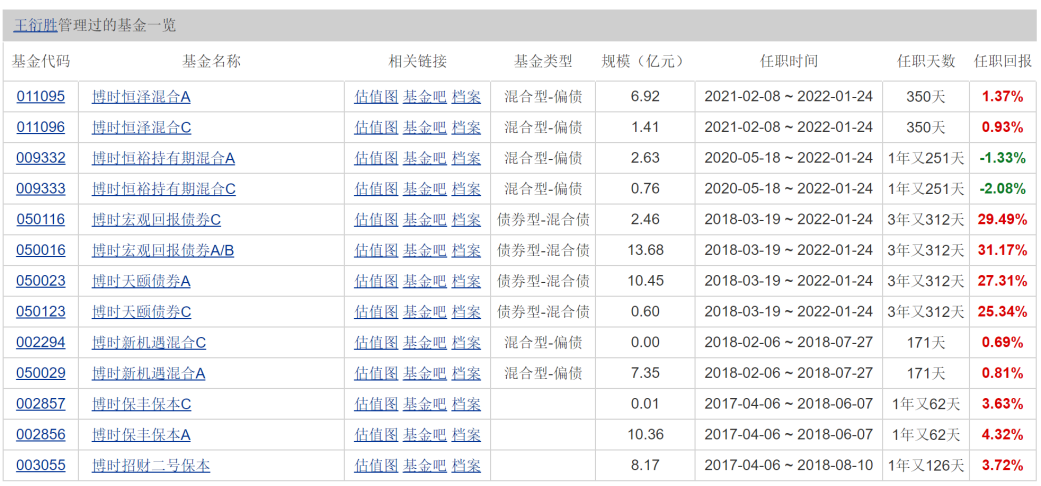
Task: Open the 博时新机遇混合C fund name link
Action: pyautogui.click(x=148, y=343)
